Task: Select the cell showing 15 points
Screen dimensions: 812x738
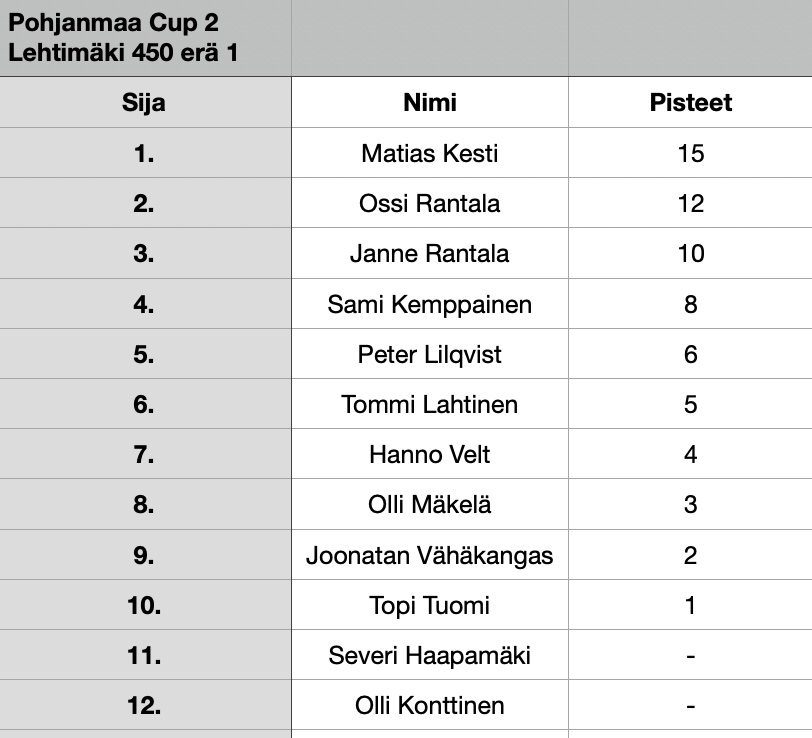Action: pyautogui.click(x=690, y=154)
